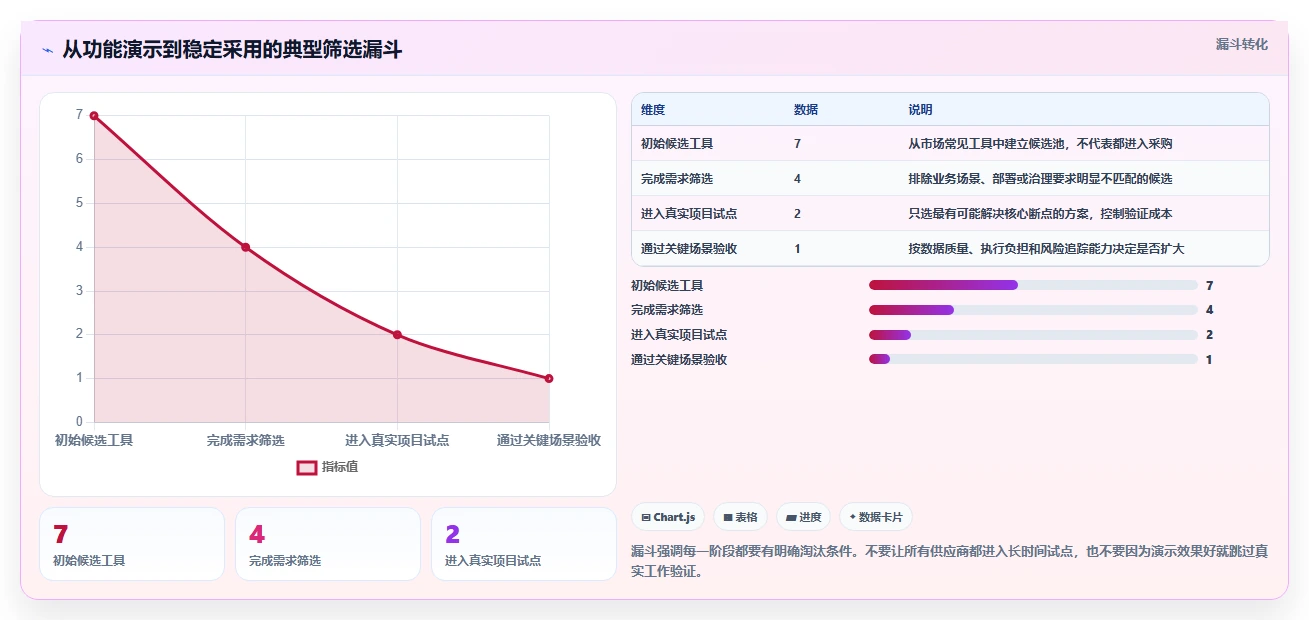Click the 漏斗转化 tag in the header
This screenshot has height=620, width=1309.
1241,45
